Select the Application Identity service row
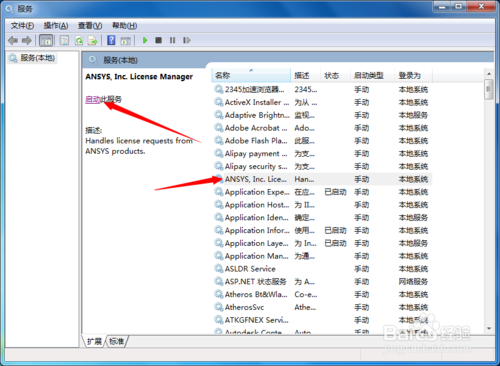500x366 pixels. click(322, 218)
